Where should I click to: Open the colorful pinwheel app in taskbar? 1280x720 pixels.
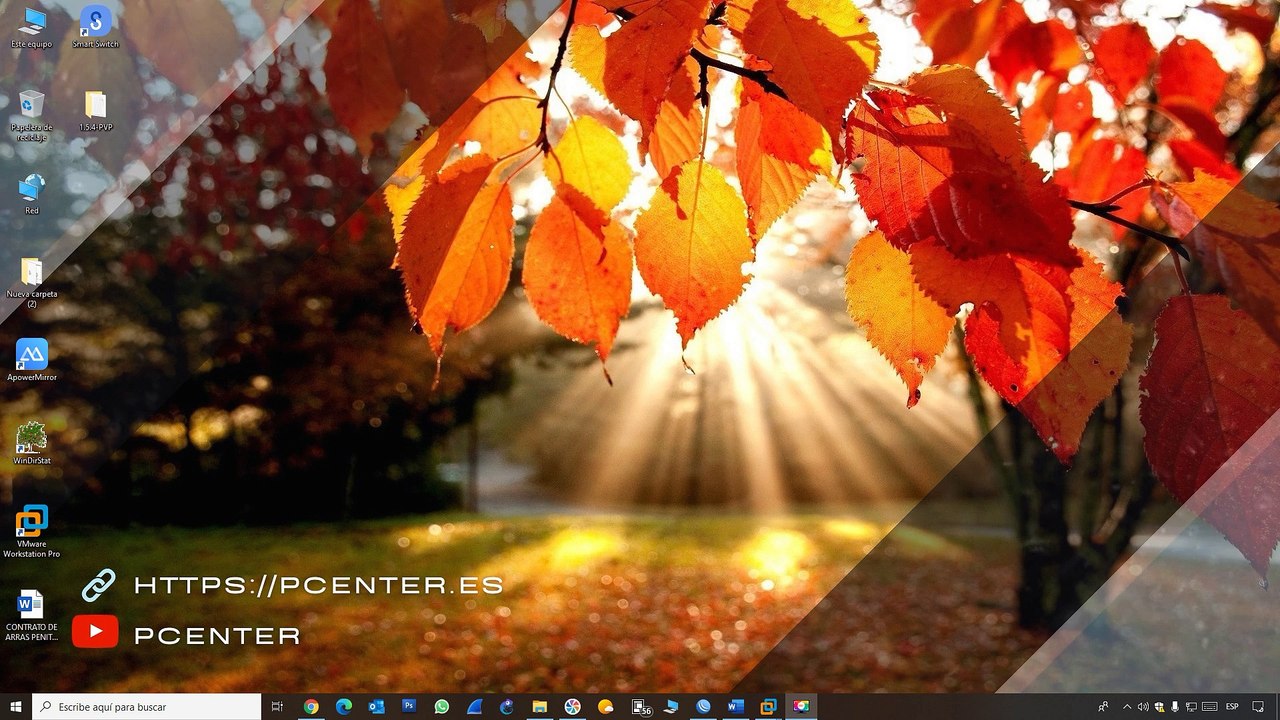pos(572,707)
